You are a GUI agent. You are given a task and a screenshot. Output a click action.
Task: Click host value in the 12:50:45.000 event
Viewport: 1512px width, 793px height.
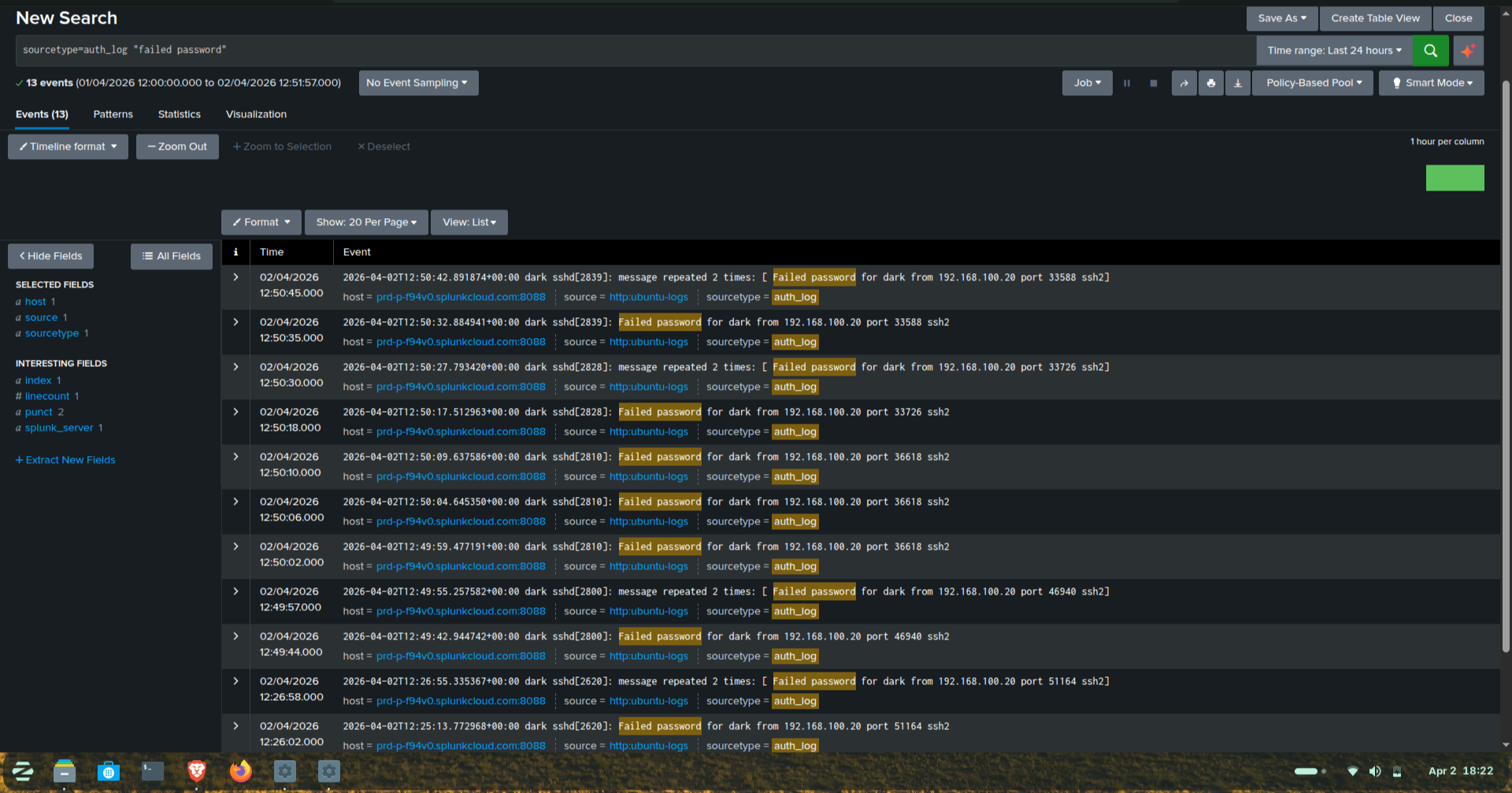(x=461, y=297)
